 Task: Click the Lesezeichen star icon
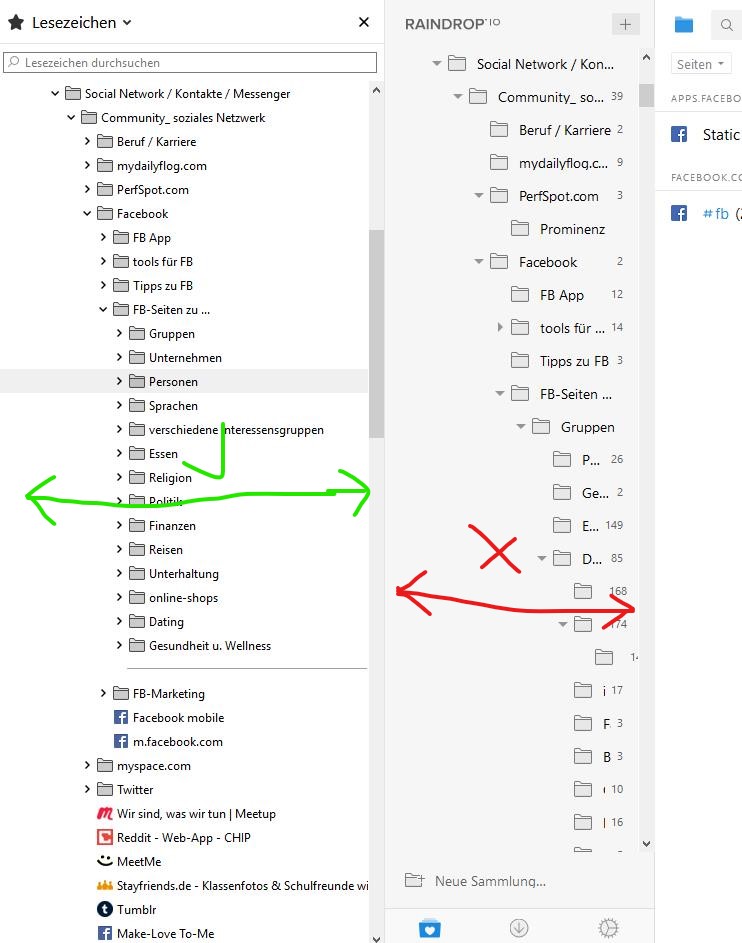pos(16,23)
